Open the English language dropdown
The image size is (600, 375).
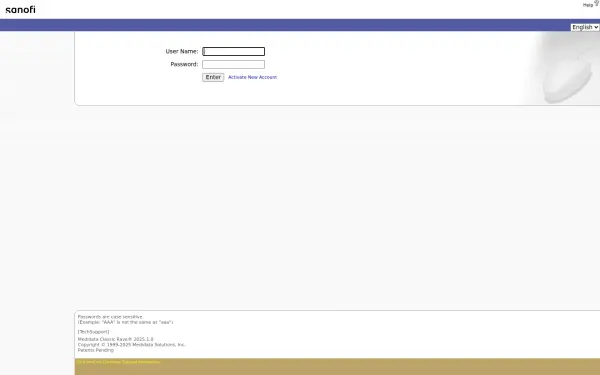coord(585,27)
